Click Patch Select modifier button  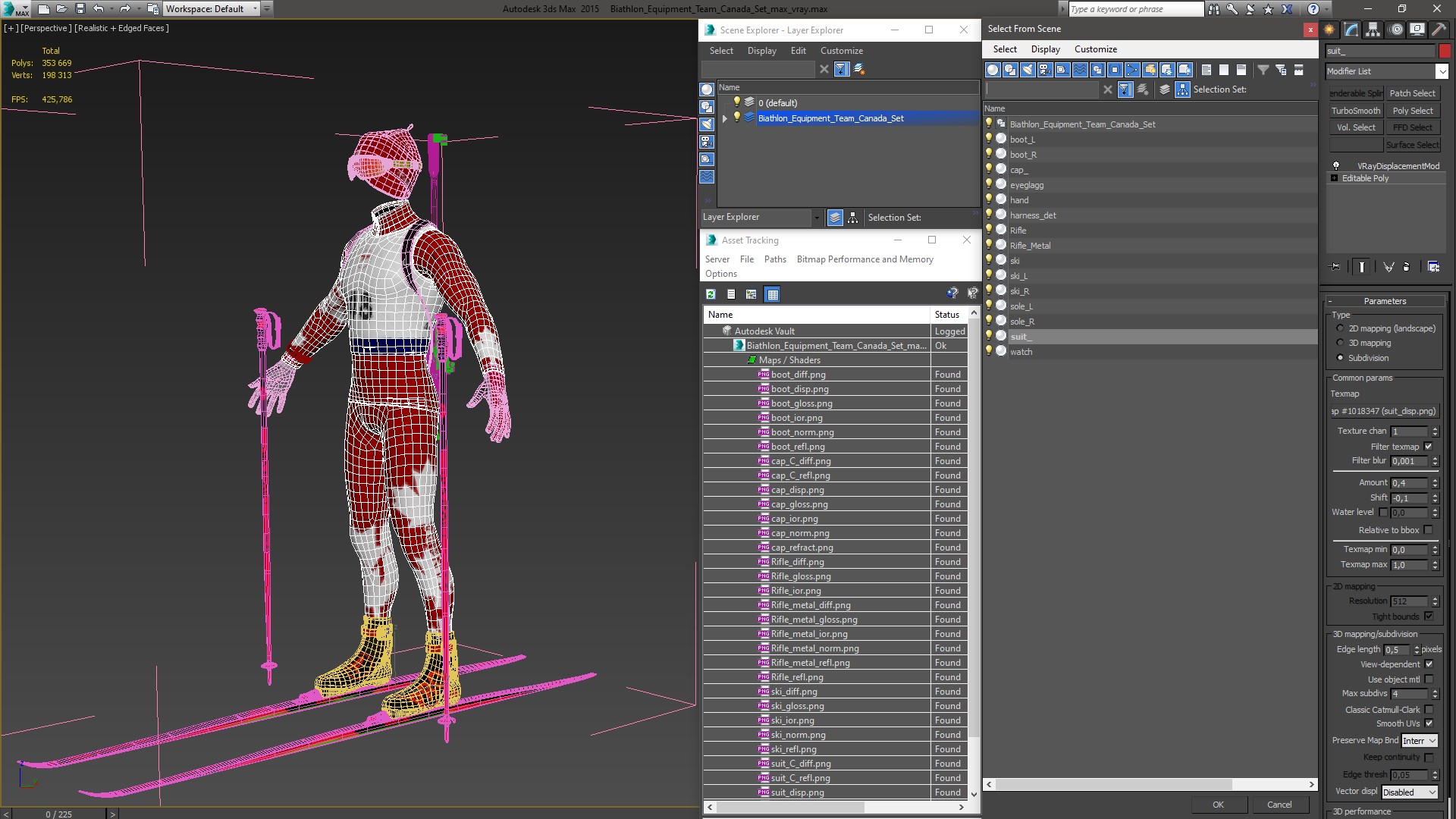tap(1413, 93)
